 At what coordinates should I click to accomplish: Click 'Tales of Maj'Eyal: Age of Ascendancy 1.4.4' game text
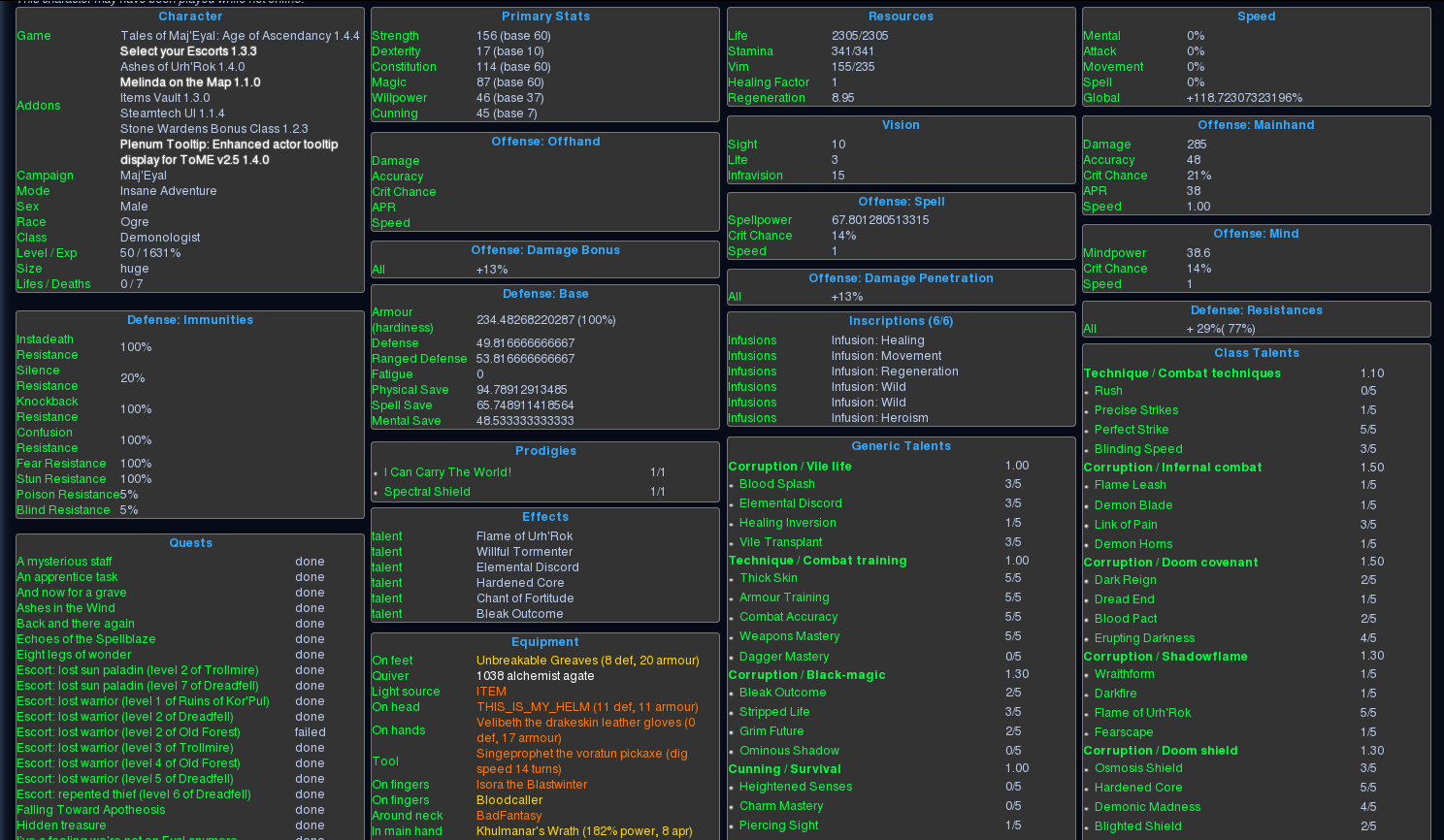pyautogui.click(x=240, y=36)
